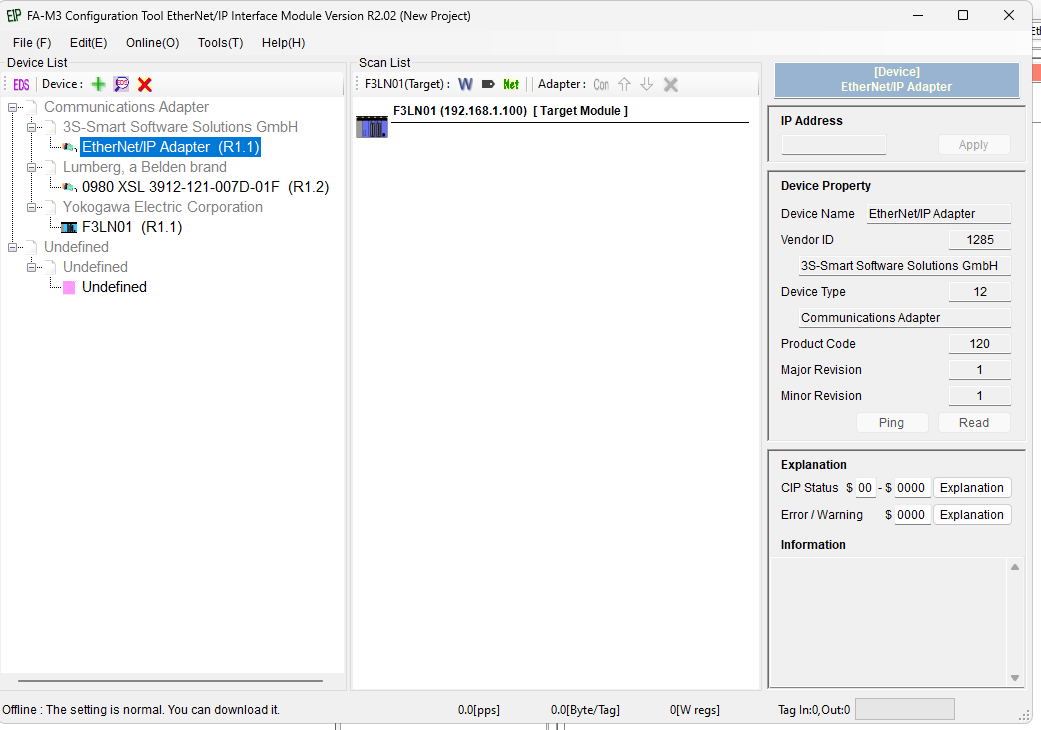The height and width of the screenshot is (730, 1041).
Task: Click the status bar field after Tag In:0,Out:0
Action: pos(905,709)
